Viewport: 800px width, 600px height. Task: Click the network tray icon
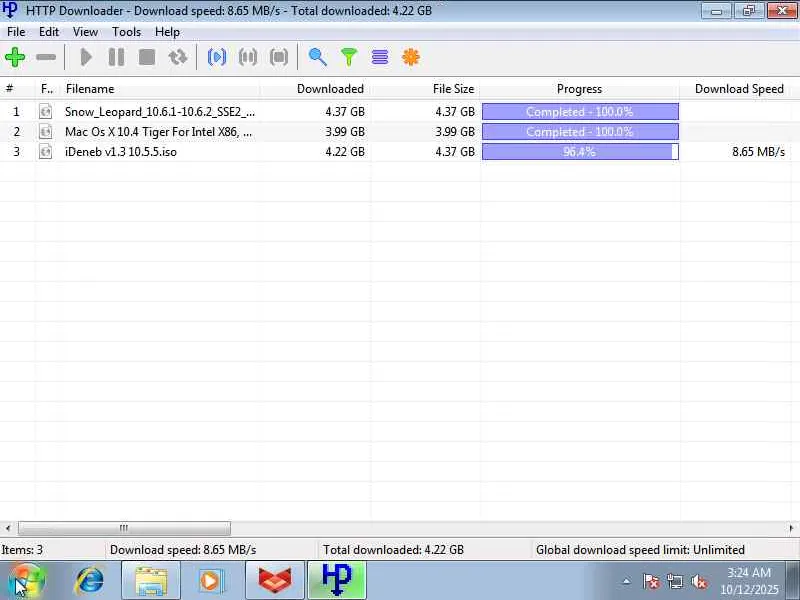675,581
